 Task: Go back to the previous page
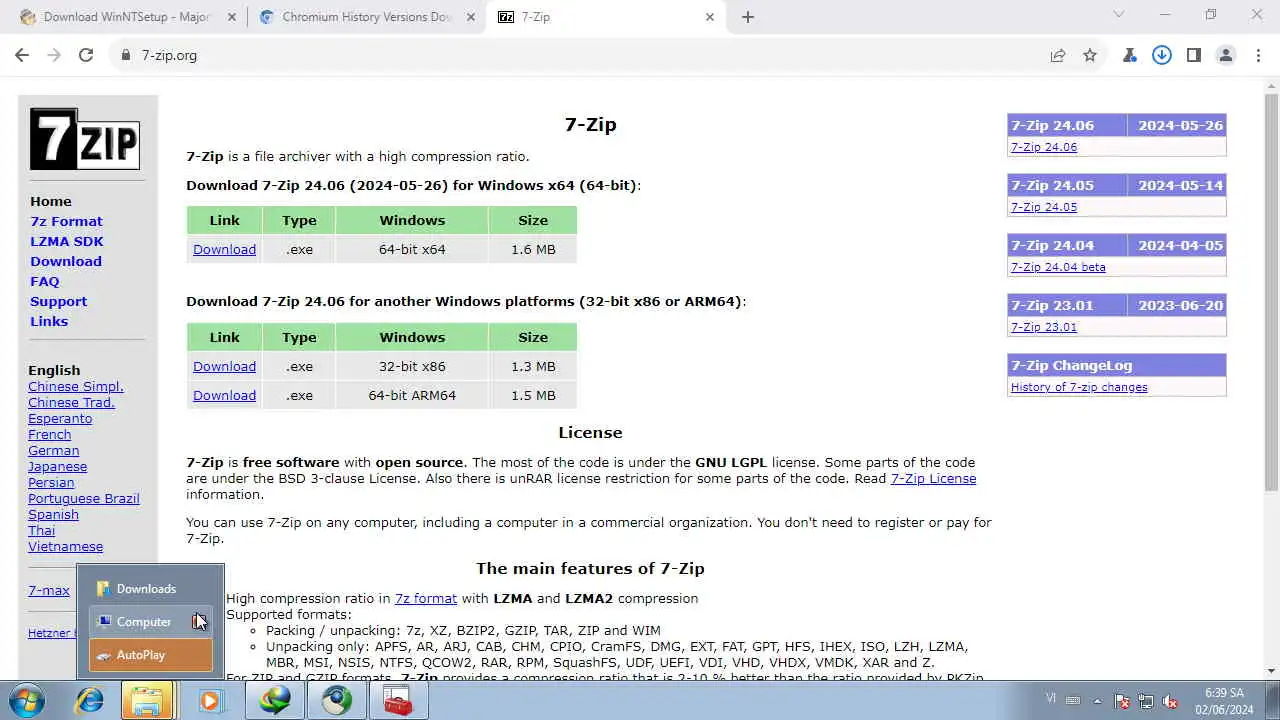(x=22, y=55)
